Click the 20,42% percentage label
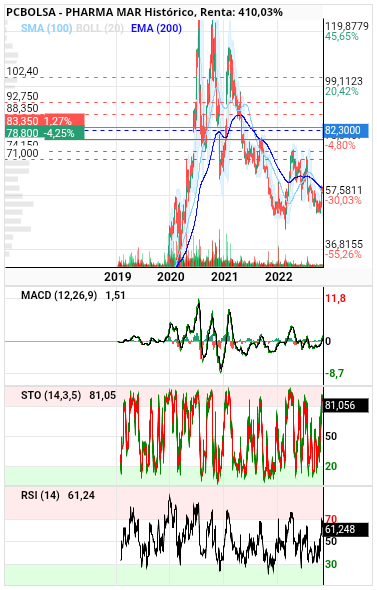 (342, 91)
